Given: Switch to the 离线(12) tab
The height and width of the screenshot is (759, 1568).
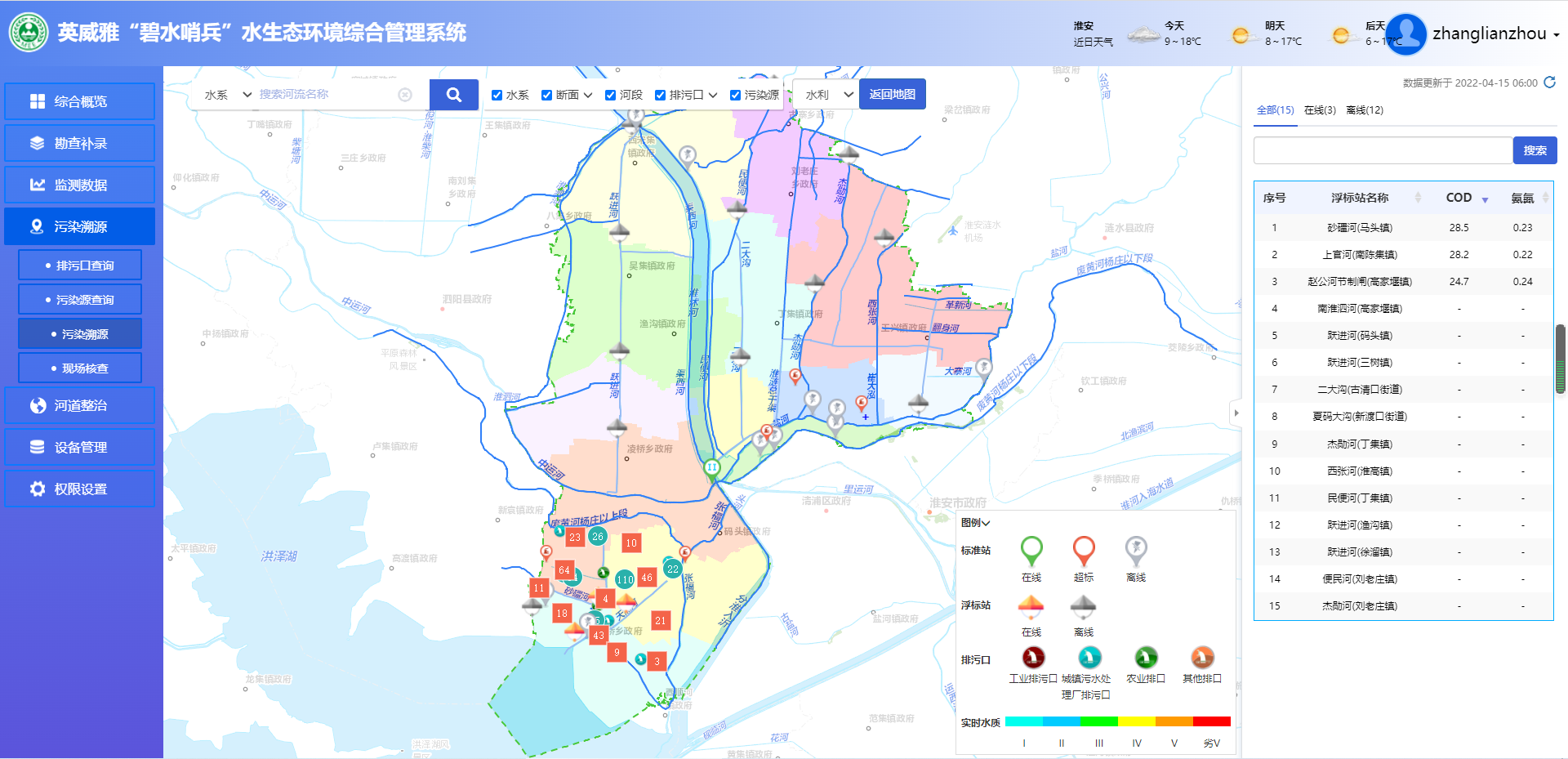Looking at the screenshot, I should pyautogui.click(x=1364, y=110).
